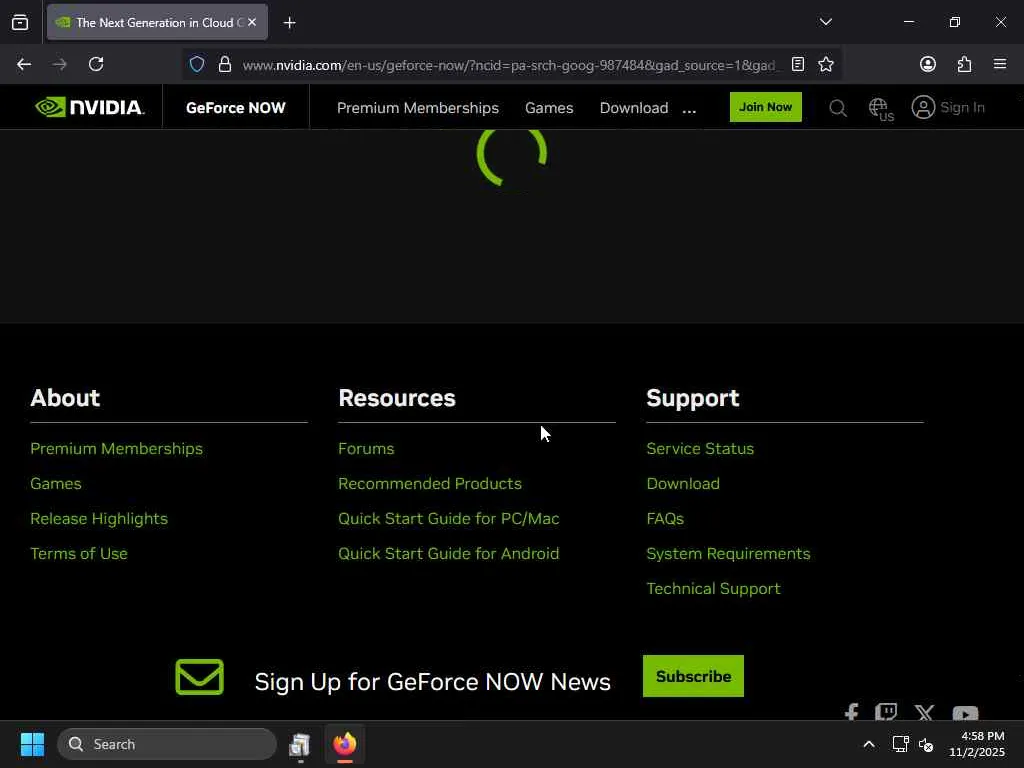Click the green Join Now button

pos(765,107)
